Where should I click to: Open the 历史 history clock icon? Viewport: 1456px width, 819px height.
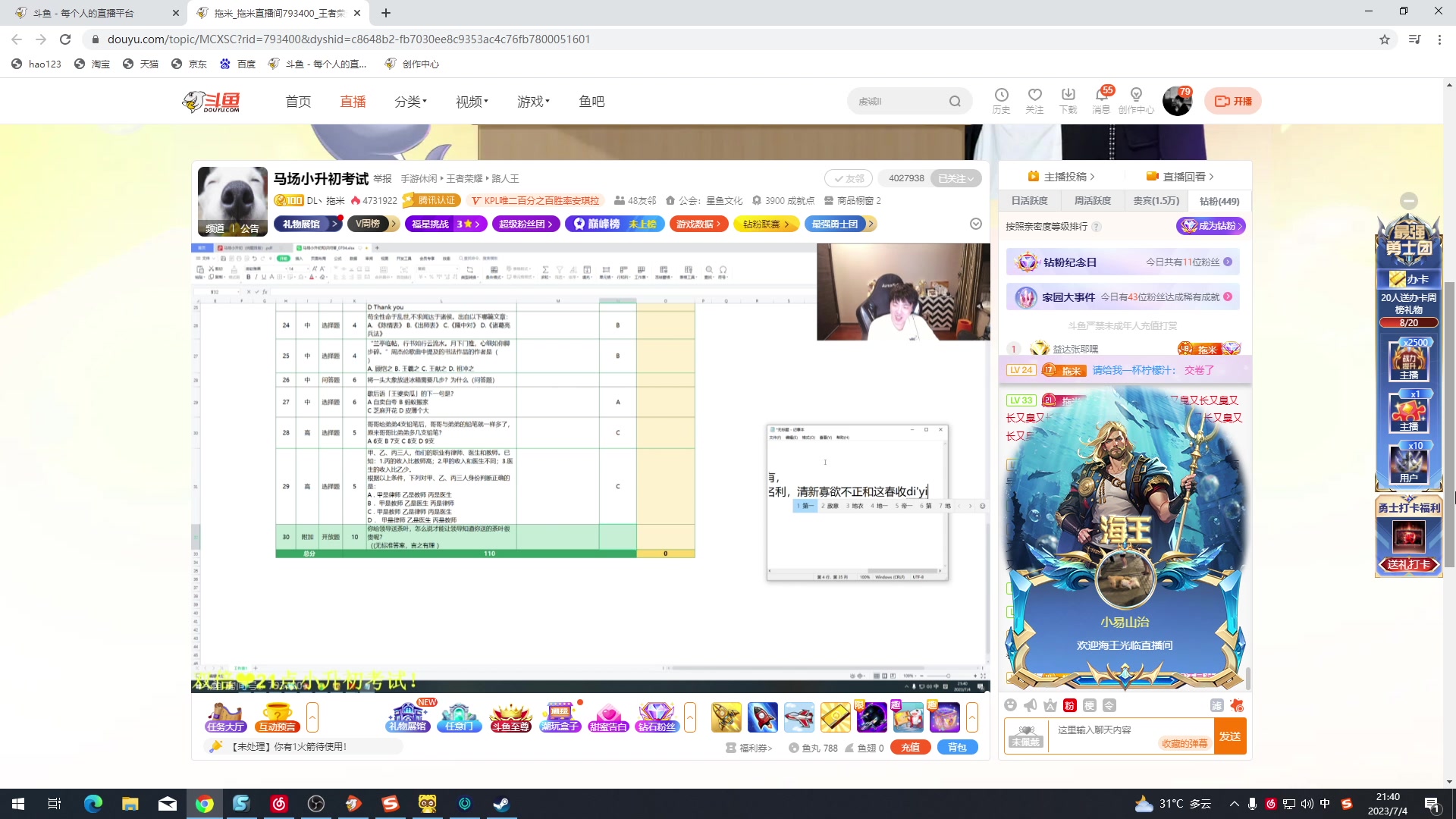click(x=1001, y=100)
